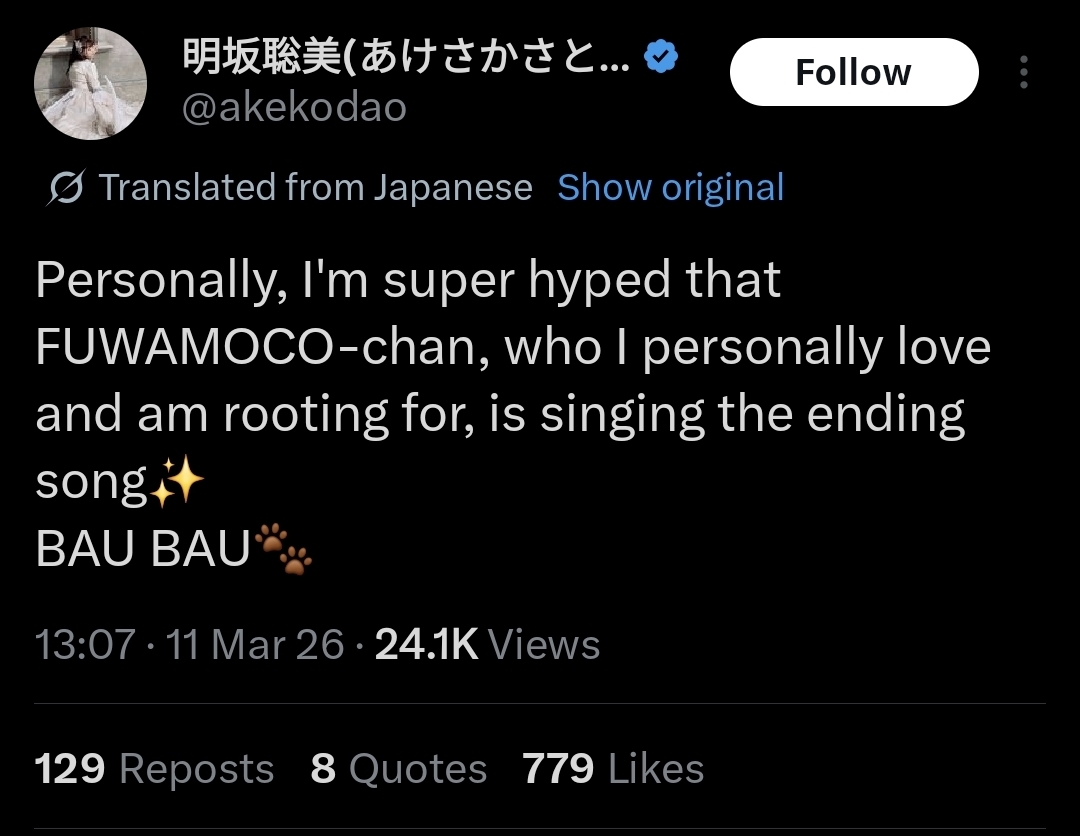The width and height of the screenshot is (1080, 836).
Task: Click the Translated from Japanese label
Action: point(315,187)
